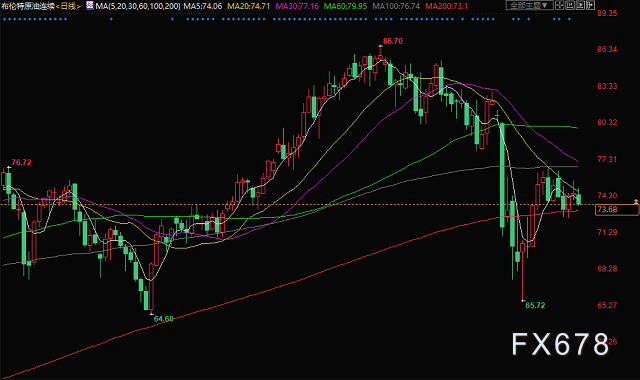Click the 68.28 axis value
Image resolution: width=640 pixels, height=380 pixels.
tap(607, 269)
